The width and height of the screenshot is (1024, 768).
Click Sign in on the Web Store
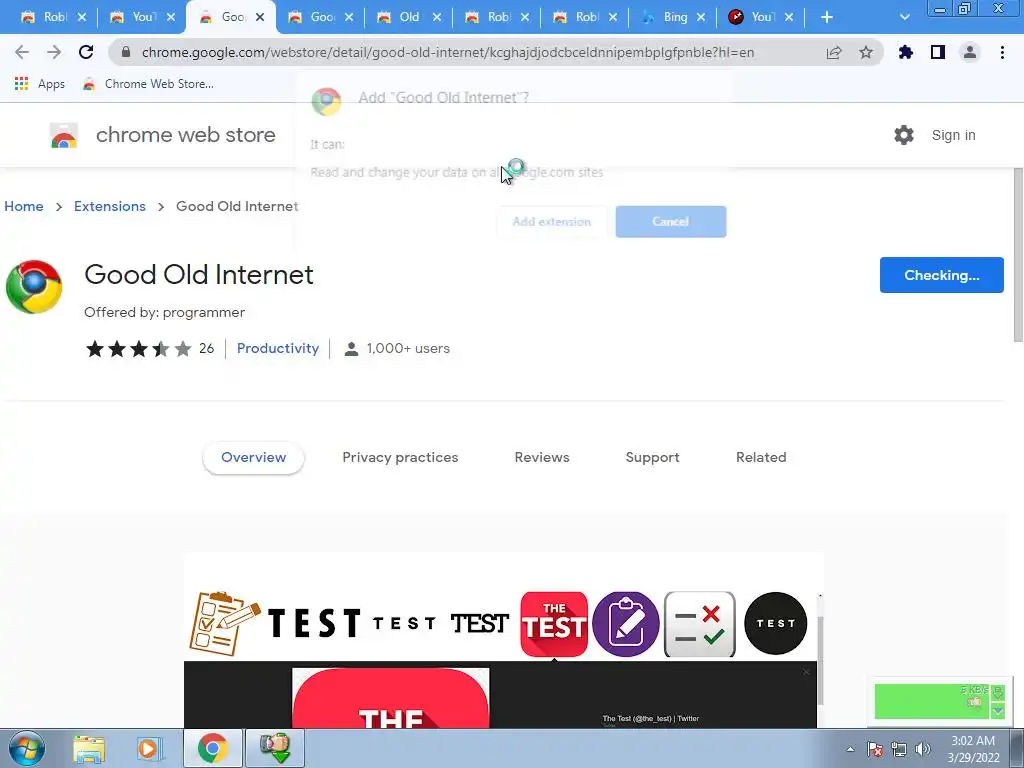[x=953, y=135]
